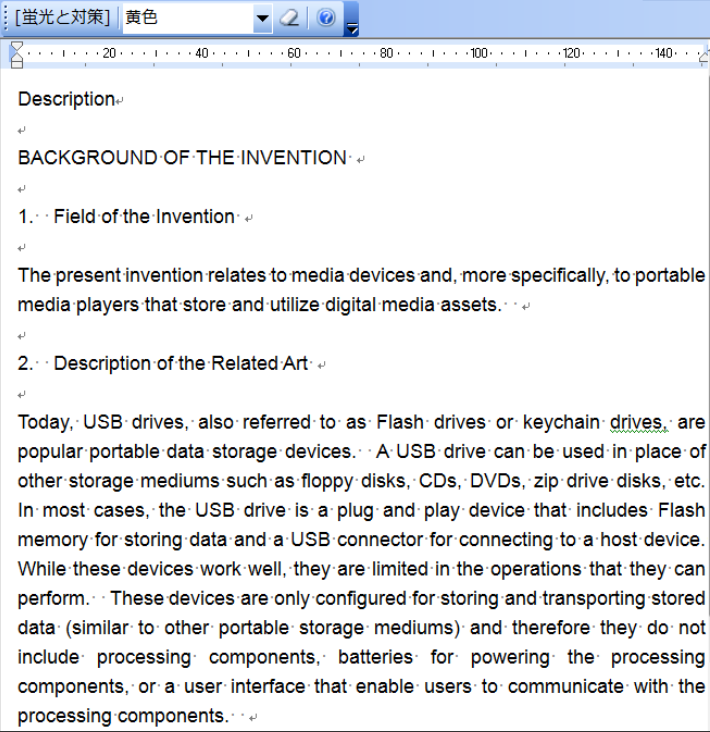Place cursor on "specifically" in first paragraph
This screenshot has width=710, height=732.
(553, 275)
